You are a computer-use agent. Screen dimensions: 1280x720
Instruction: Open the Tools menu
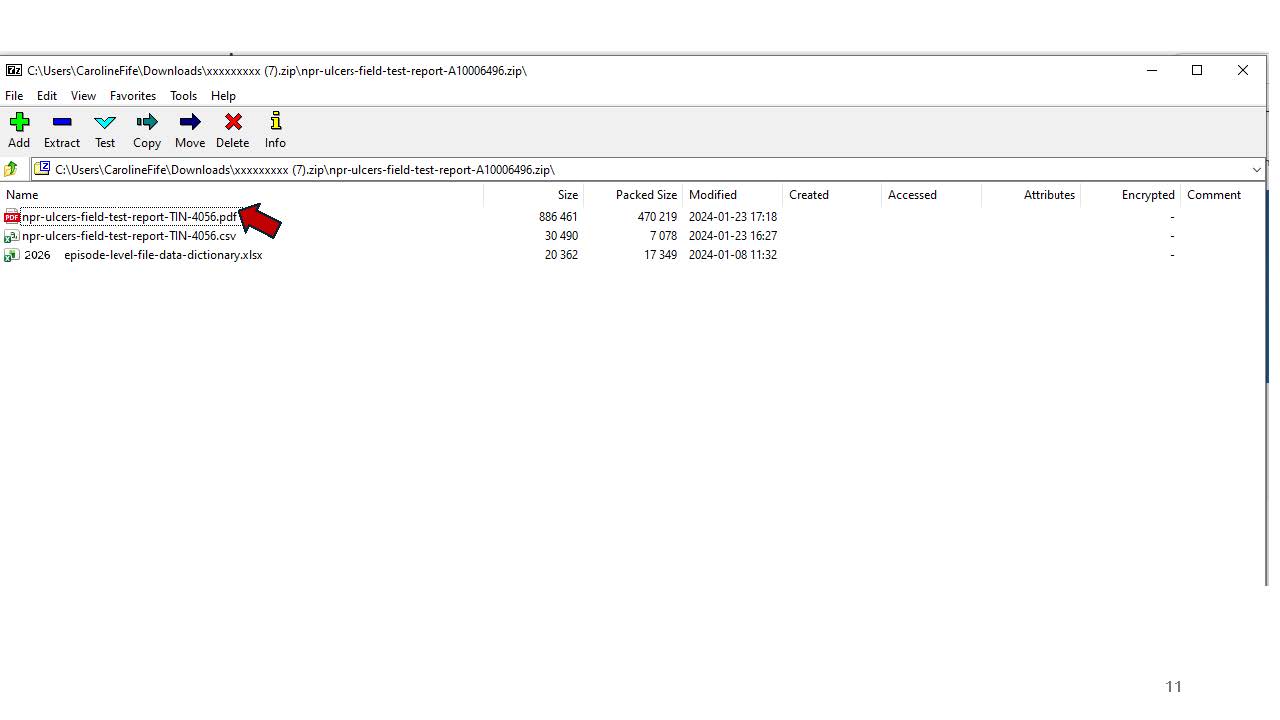pos(183,96)
